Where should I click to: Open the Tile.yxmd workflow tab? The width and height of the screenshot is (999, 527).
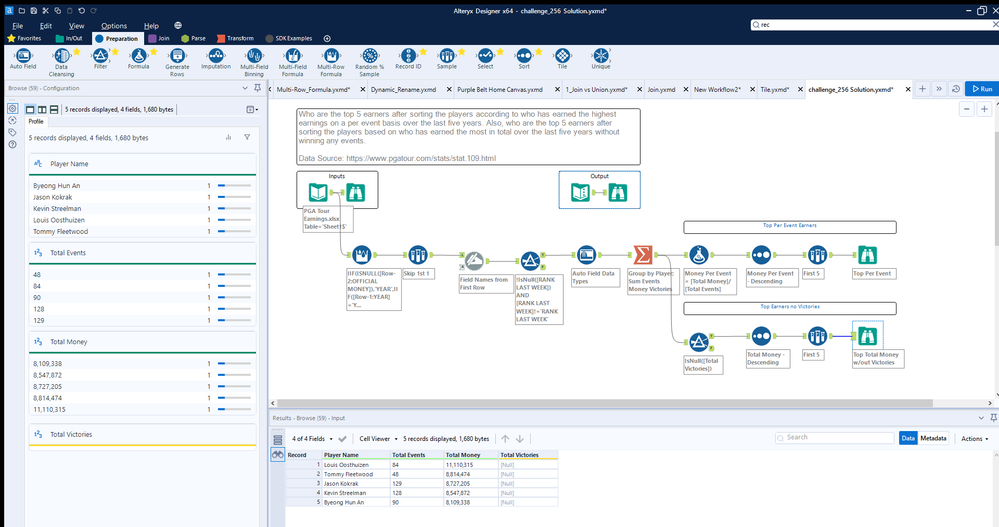(x=774, y=89)
